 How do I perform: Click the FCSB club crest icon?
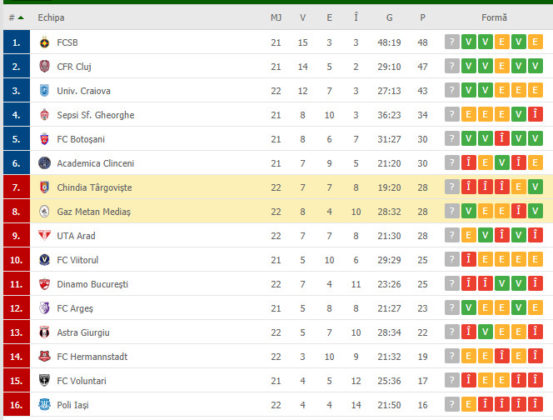[44, 42]
